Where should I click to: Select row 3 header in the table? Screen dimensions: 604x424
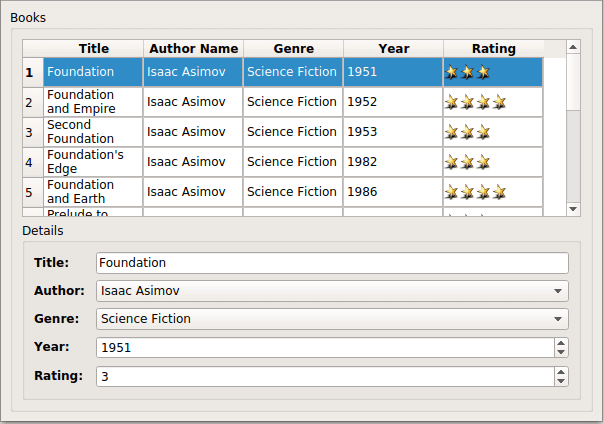[x=30, y=132]
